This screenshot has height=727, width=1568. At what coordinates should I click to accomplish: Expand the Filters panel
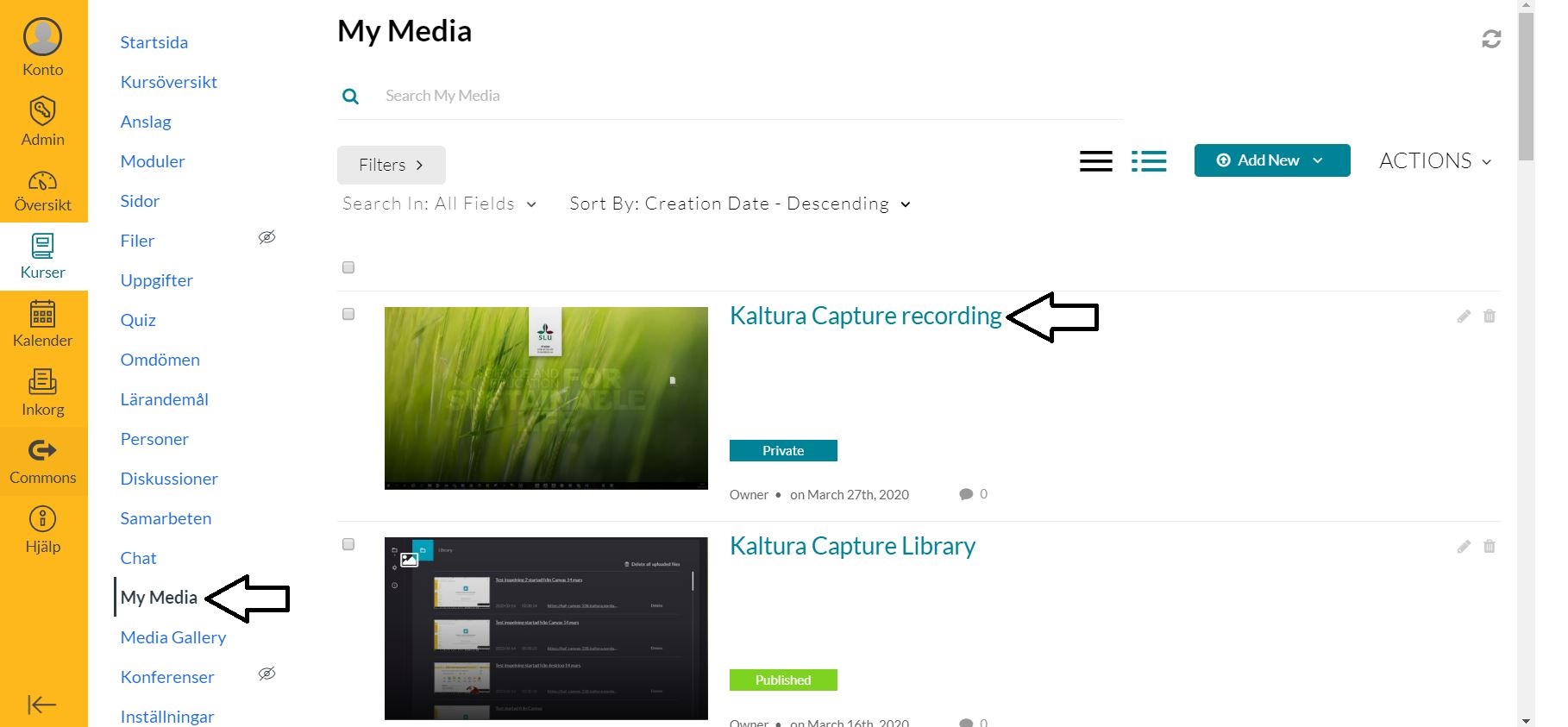pos(391,165)
